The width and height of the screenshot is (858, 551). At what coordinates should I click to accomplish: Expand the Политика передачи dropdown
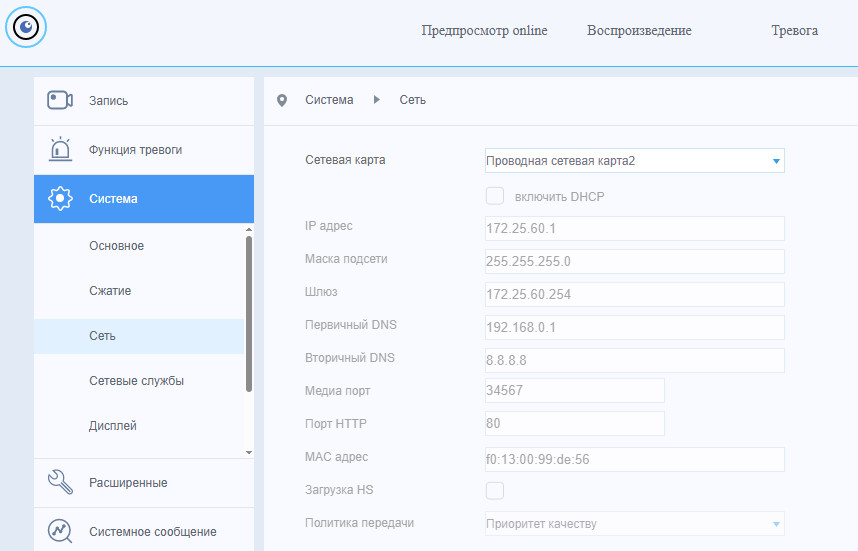pos(634,524)
